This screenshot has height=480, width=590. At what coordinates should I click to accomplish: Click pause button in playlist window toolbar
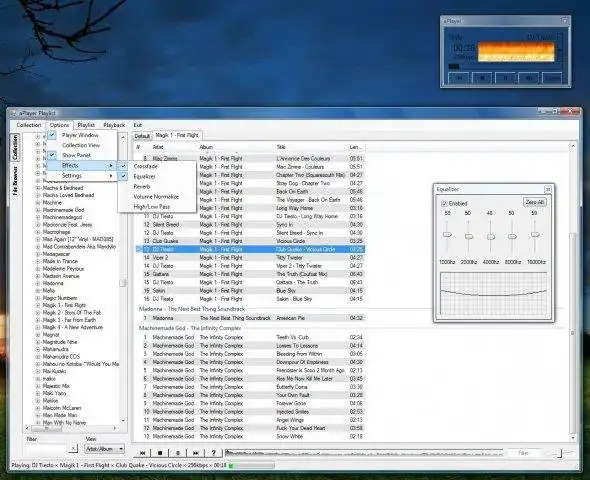[178, 453]
